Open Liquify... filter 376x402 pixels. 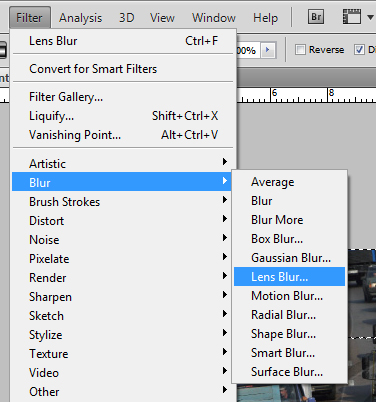[123, 116]
